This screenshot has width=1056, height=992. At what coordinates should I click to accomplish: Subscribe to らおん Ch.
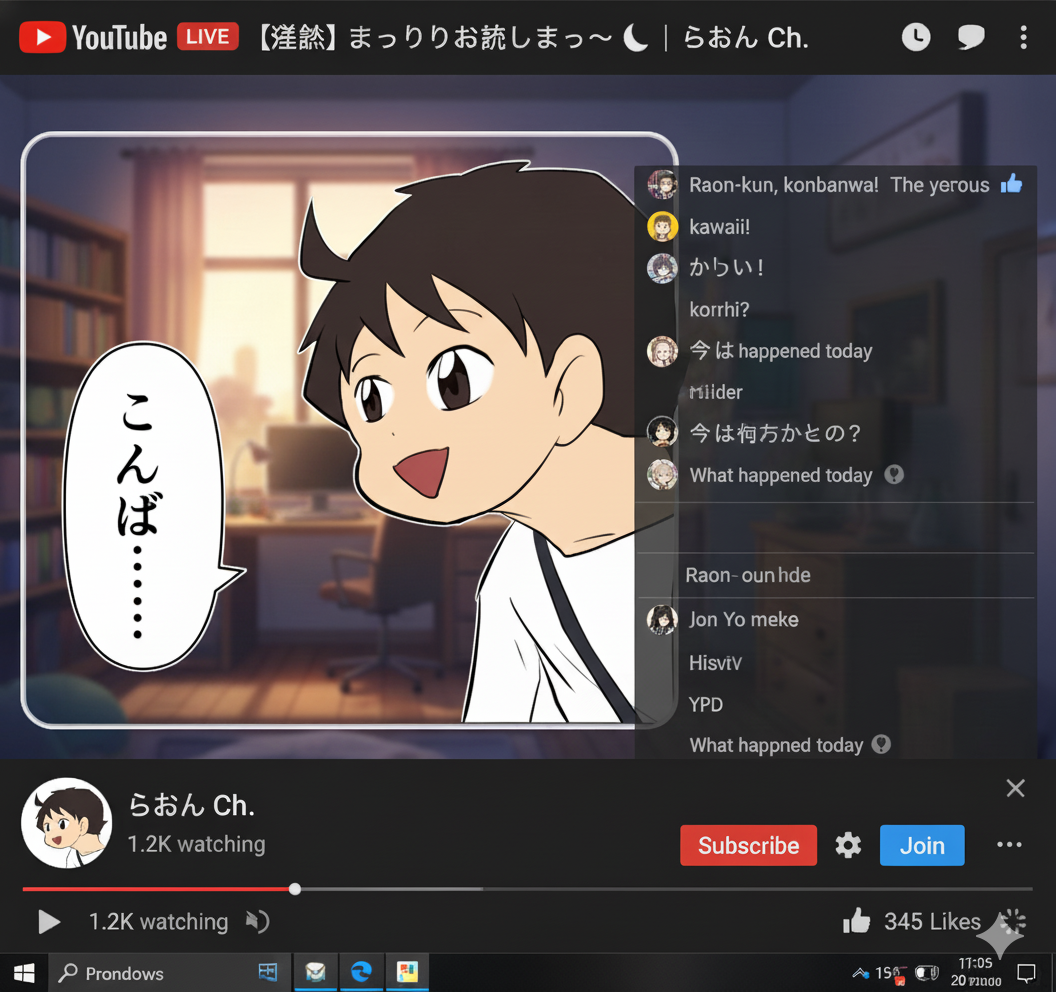click(748, 845)
